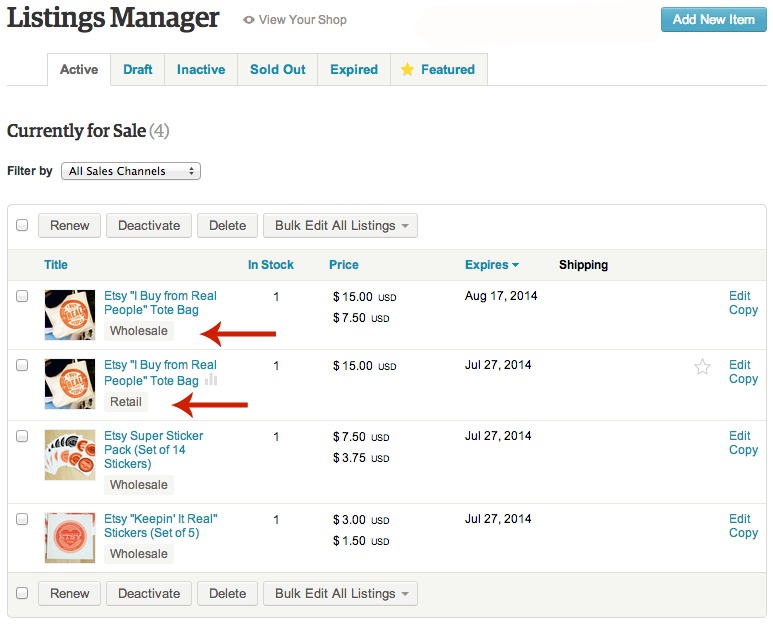The width and height of the screenshot is (773, 625).
Task: Open Etsy Super Sticker Pack title link
Action: tap(153, 450)
